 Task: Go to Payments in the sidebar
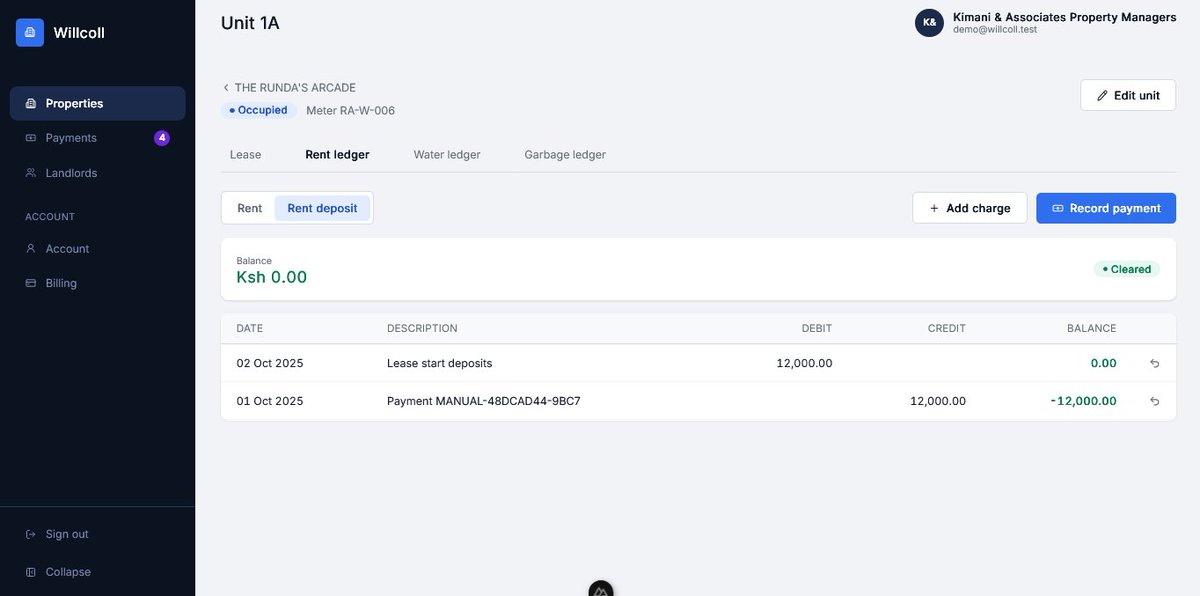coord(98,138)
